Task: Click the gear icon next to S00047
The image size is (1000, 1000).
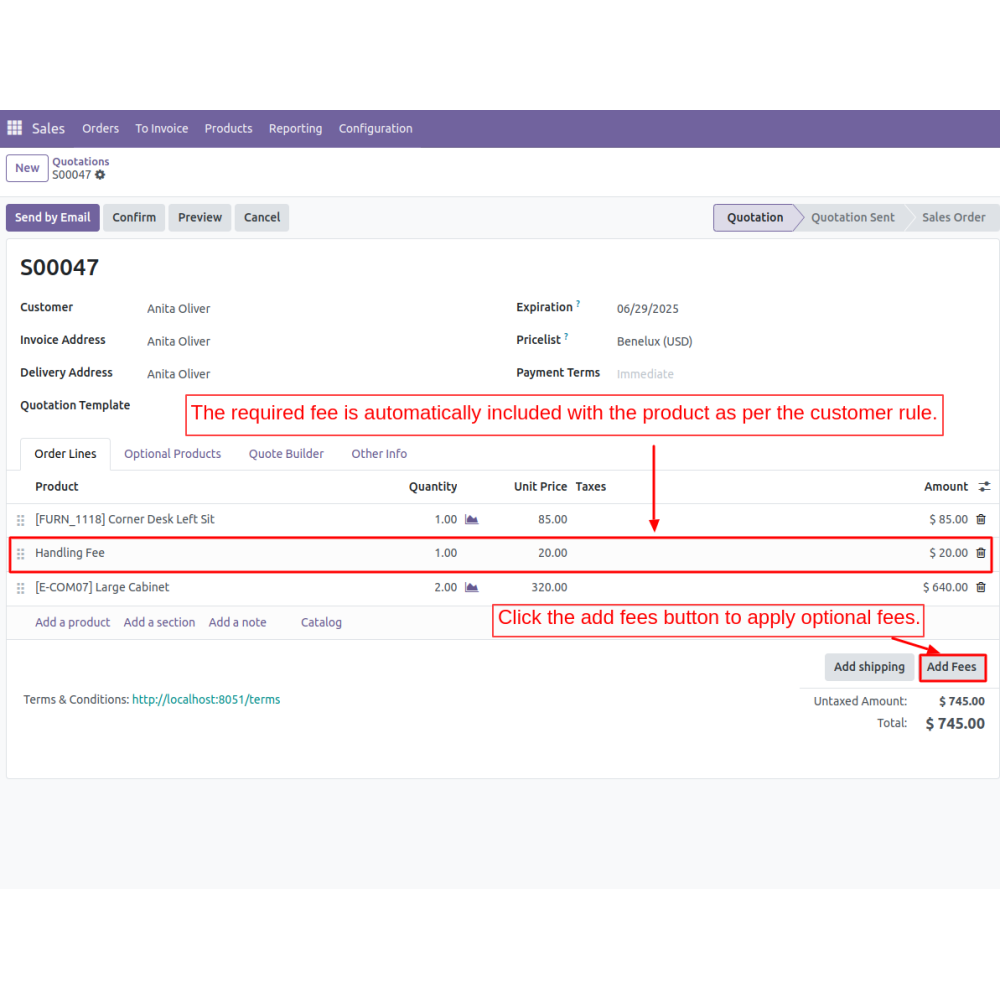Action: pyautogui.click(x=100, y=175)
